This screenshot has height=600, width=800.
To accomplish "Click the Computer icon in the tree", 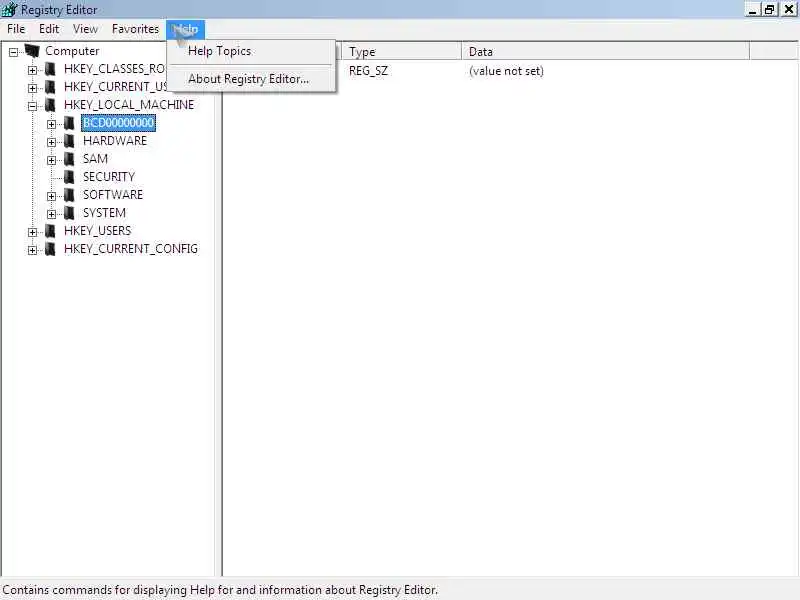I will tap(32, 51).
